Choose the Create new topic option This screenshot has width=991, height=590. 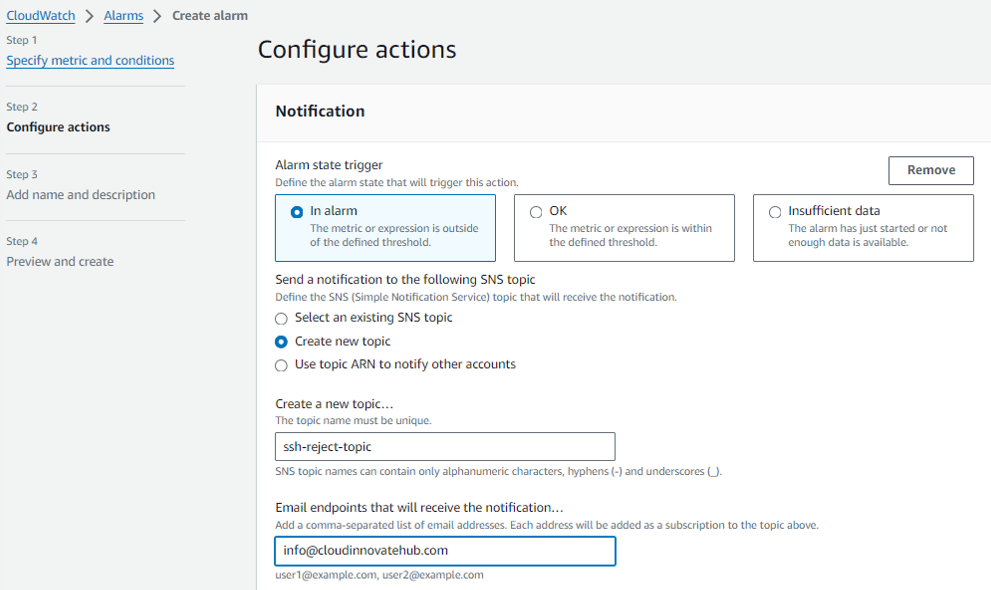[282, 342]
